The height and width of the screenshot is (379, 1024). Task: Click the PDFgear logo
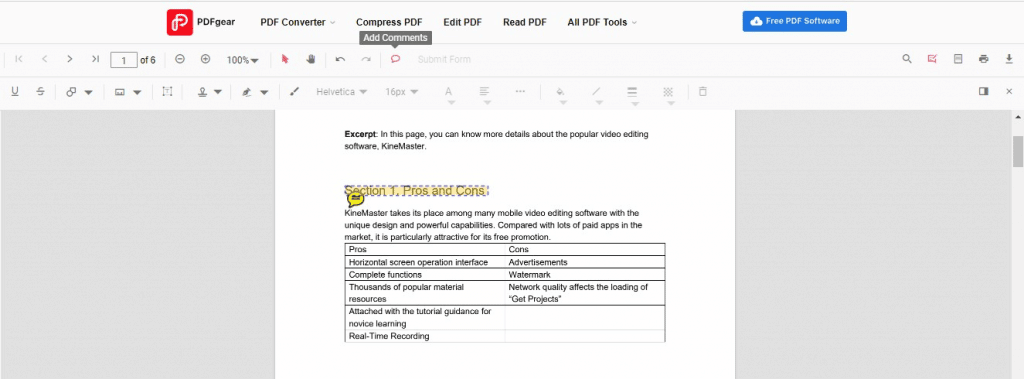(201, 22)
